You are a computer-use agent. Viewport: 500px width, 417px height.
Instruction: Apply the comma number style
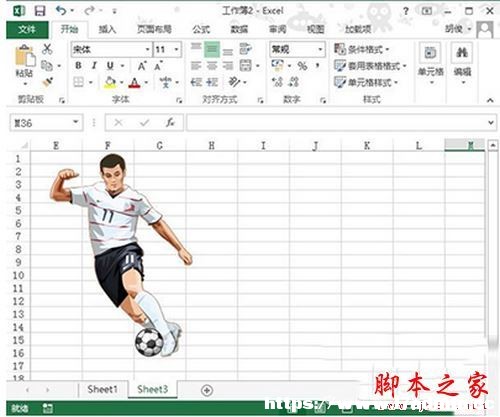318,65
